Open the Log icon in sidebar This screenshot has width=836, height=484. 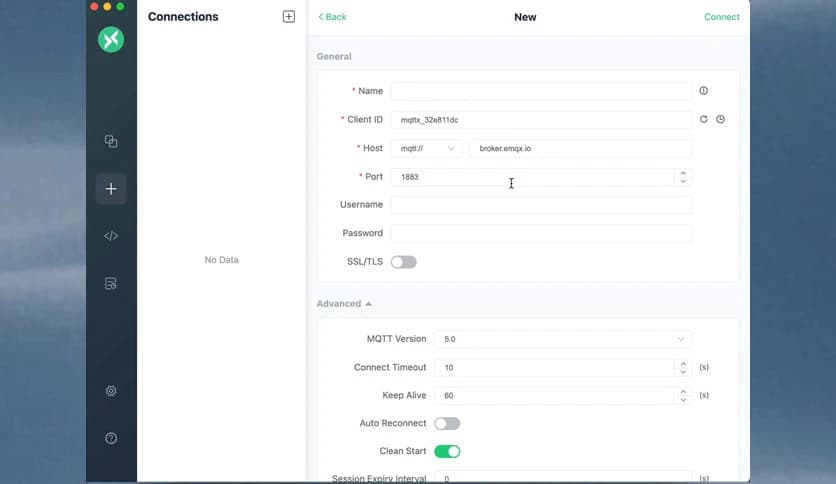[111, 284]
